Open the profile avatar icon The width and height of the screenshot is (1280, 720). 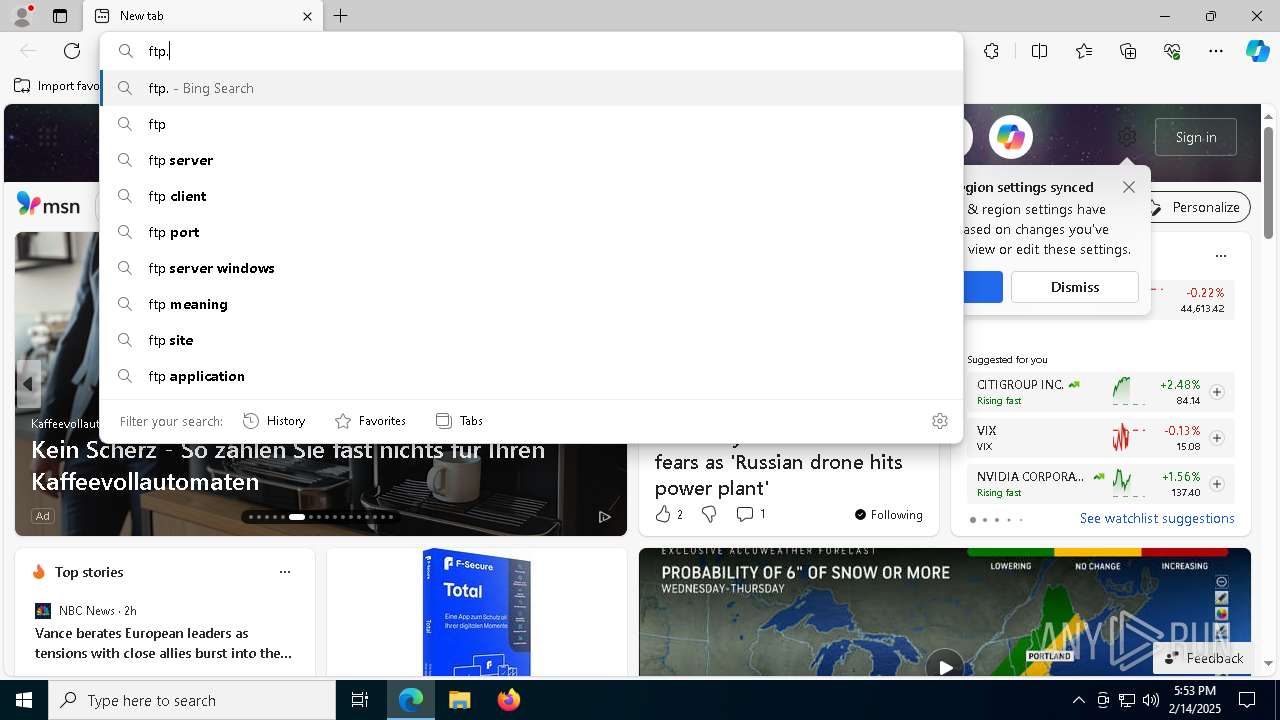[x=21, y=16]
